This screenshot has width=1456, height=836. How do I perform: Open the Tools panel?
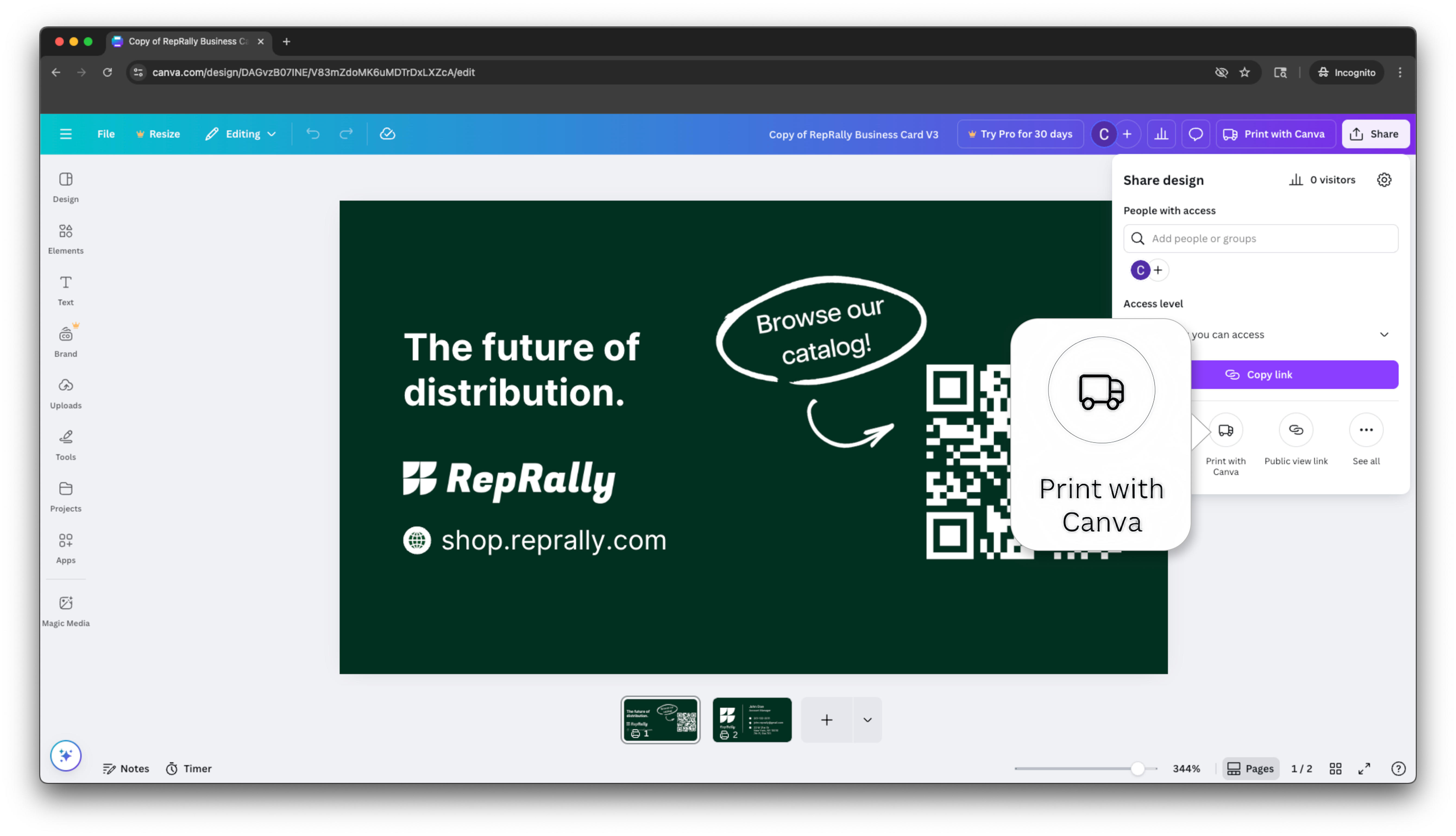tap(65, 446)
